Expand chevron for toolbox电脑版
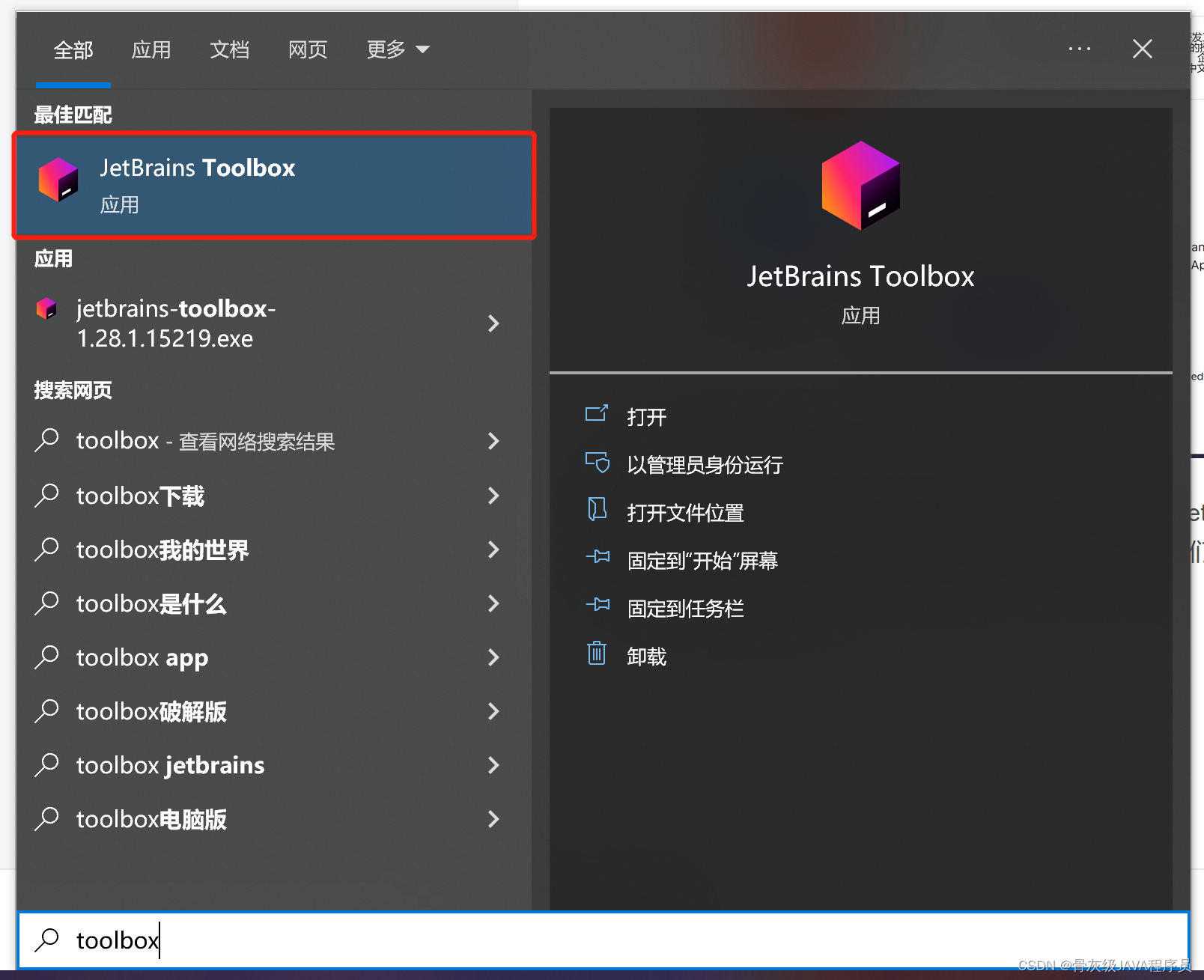 point(493,818)
